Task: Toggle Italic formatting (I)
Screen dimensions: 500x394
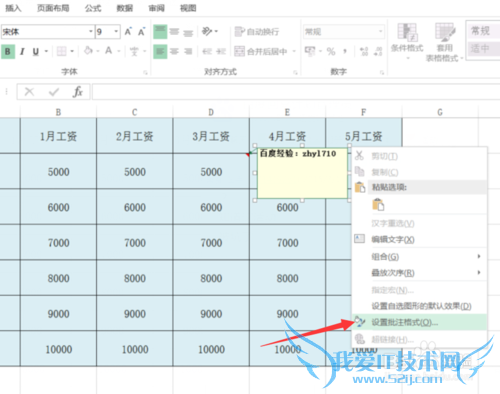Action: click(x=22, y=52)
